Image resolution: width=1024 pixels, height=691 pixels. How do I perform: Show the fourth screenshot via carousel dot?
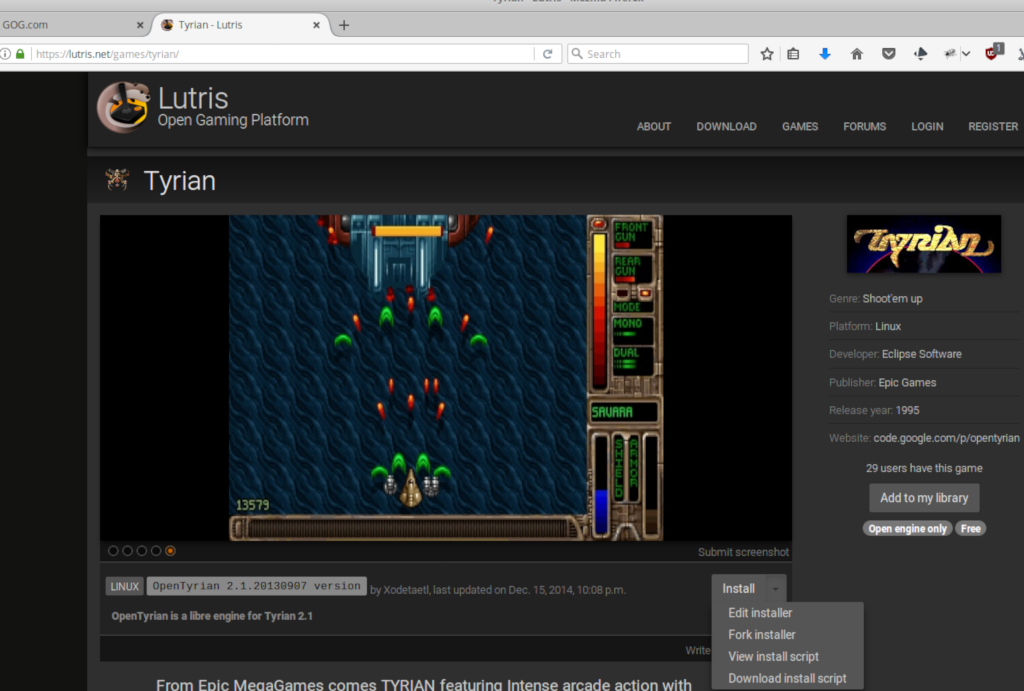pyautogui.click(x=156, y=551)
